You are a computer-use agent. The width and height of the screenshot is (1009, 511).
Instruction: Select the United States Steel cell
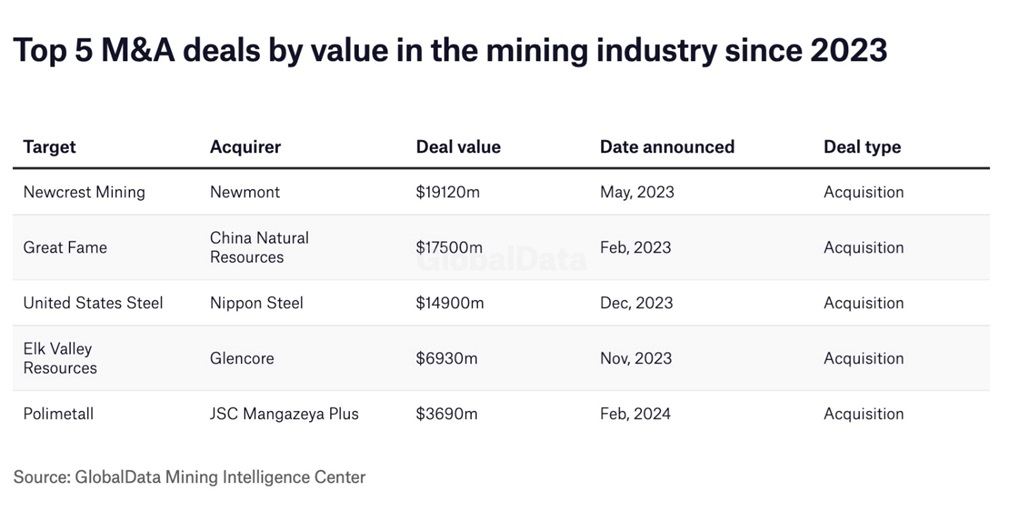click(x=93, y=303)
